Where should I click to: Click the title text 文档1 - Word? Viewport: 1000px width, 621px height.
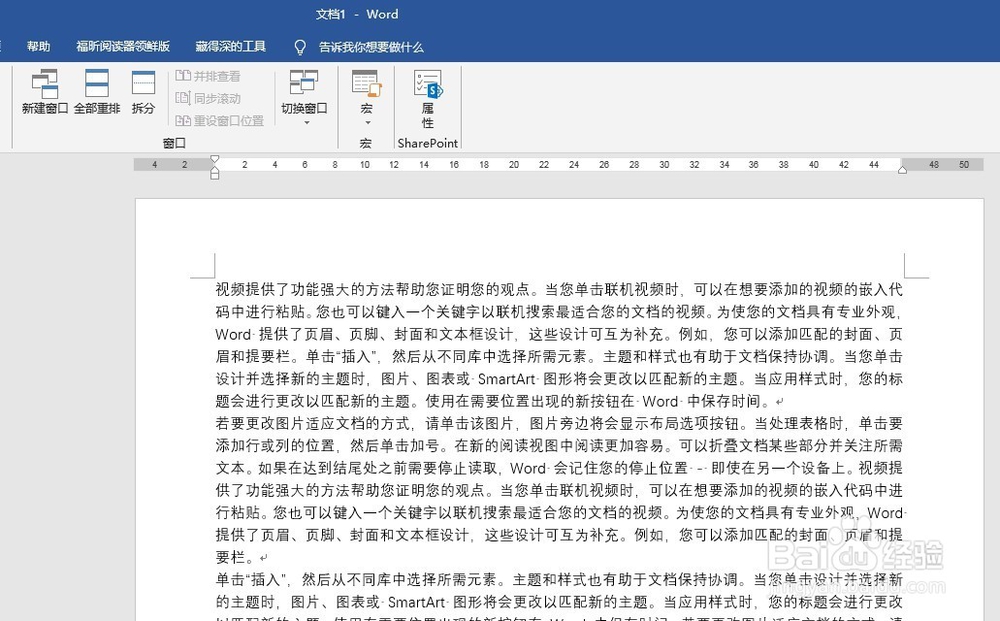(x=357, y=14)
